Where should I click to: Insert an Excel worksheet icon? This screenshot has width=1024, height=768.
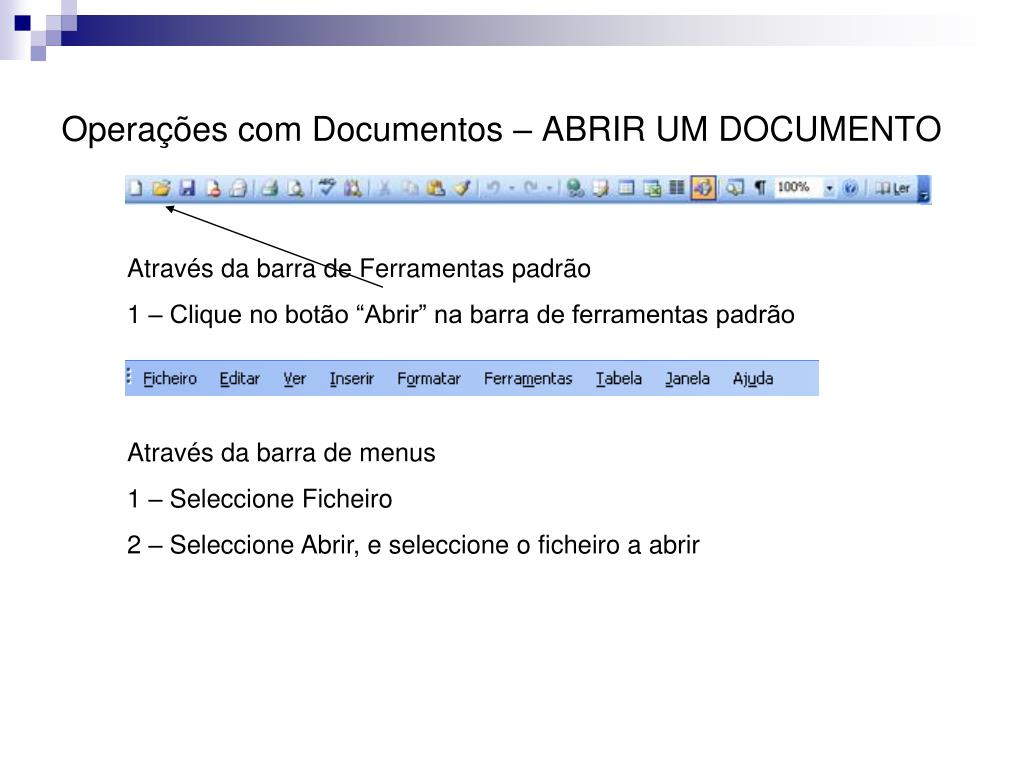click(x=652, y=188)
